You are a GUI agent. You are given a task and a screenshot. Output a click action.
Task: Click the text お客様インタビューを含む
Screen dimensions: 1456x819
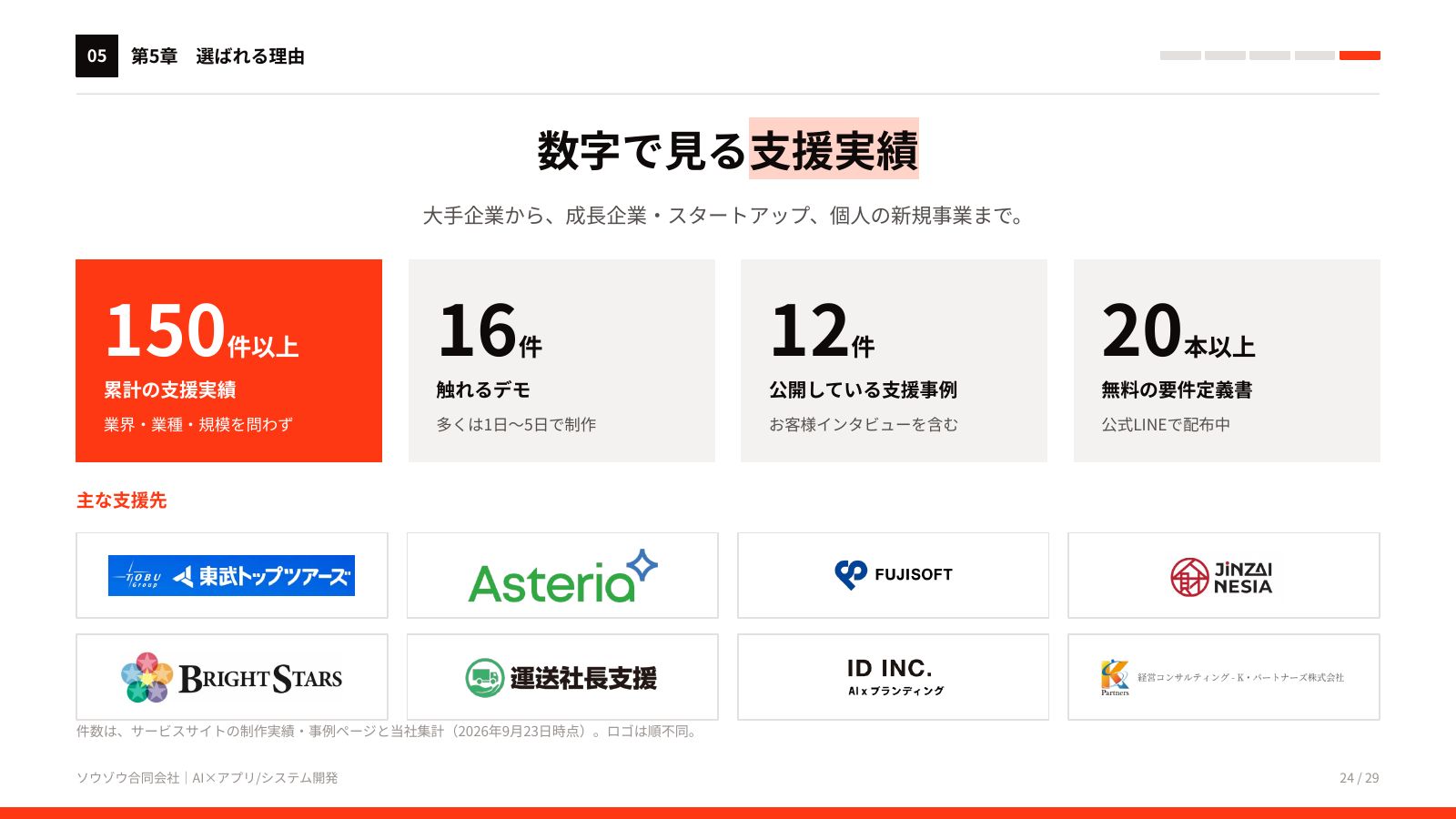[864, 425]
